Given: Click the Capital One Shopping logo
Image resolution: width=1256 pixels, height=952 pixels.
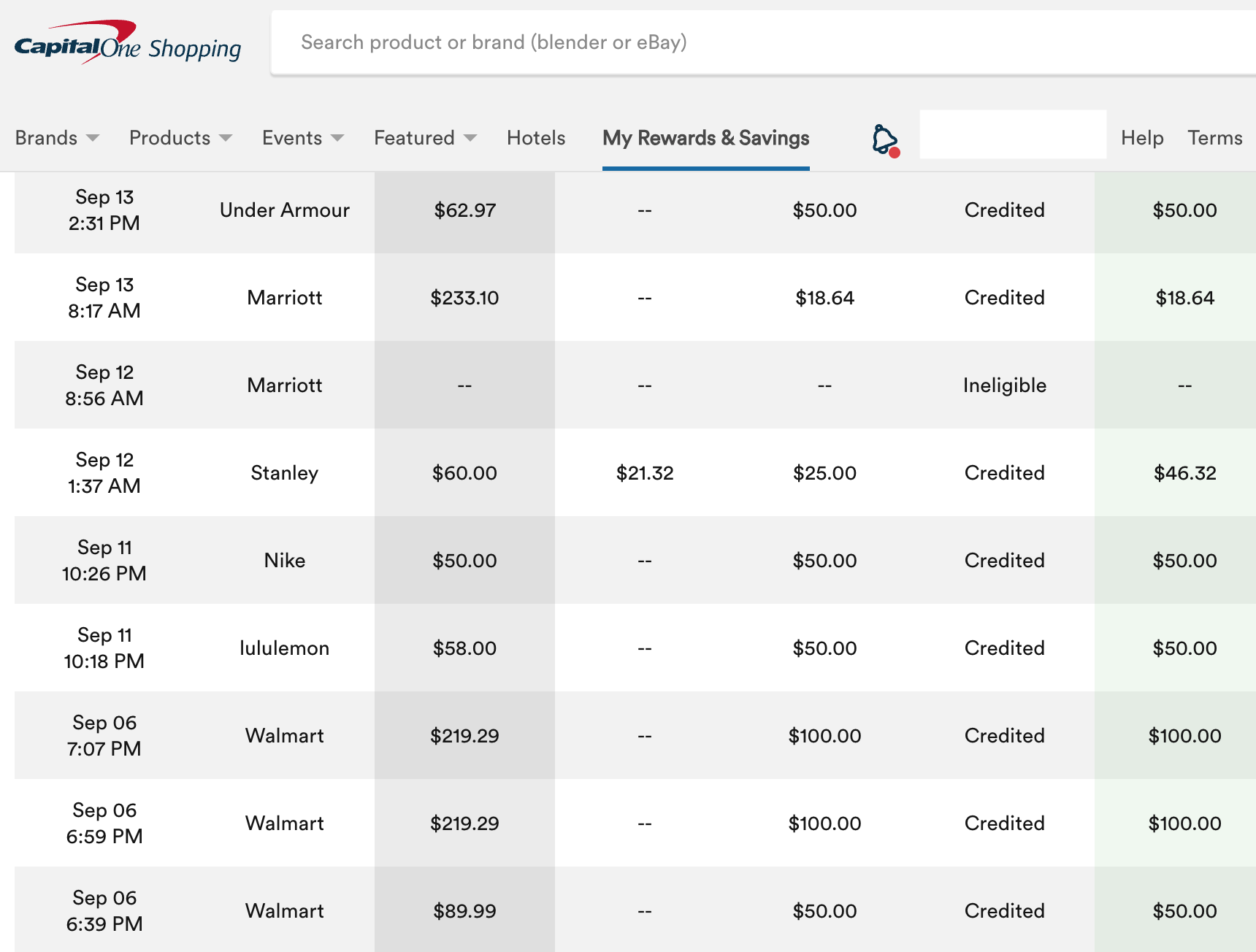Looking at the screenshot, I should tap(128, 44).
